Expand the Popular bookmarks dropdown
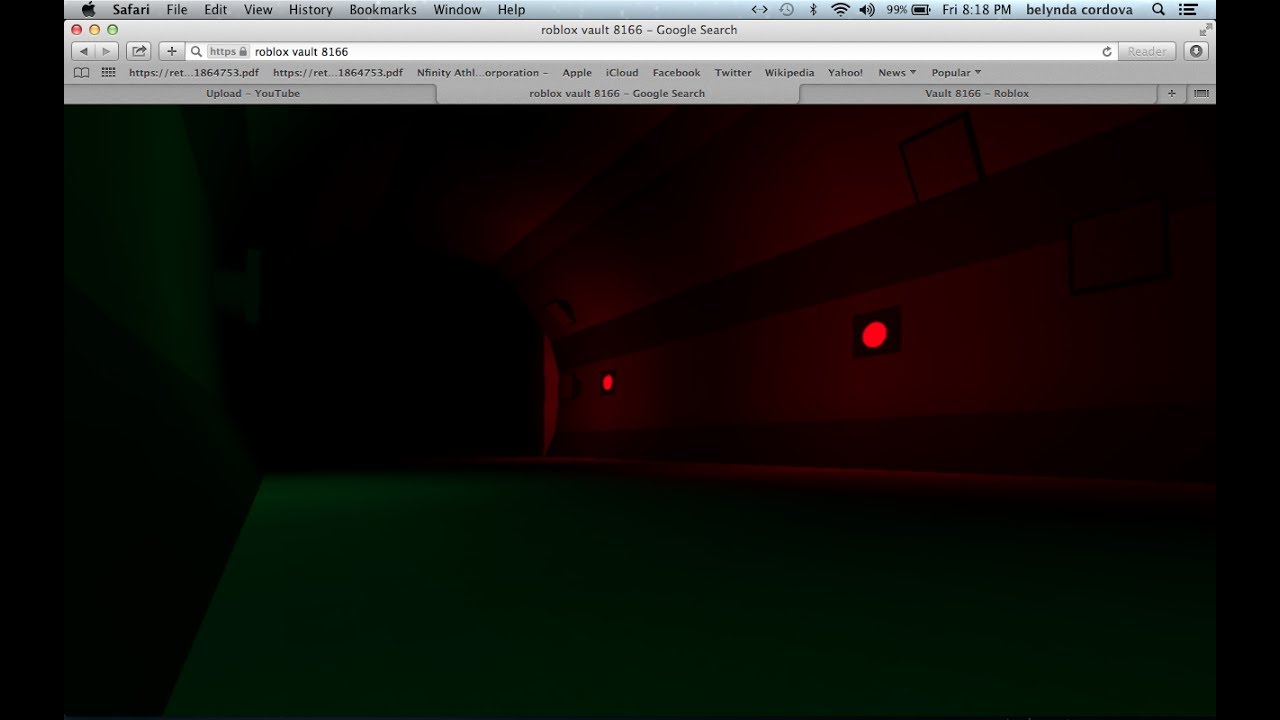This screenshot has height=720, width=1280. click(956, 73)
